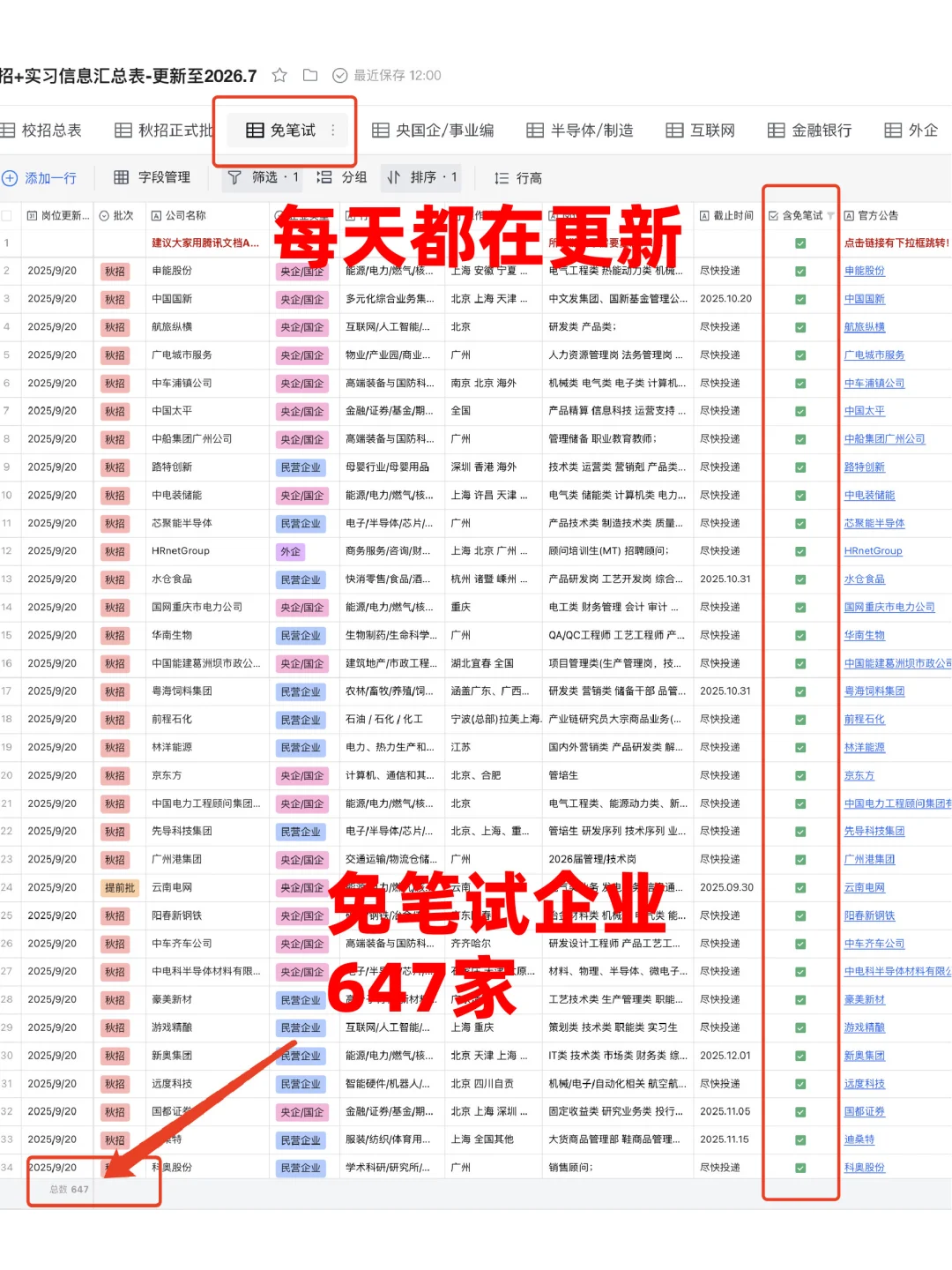Select row number 14 header

pos(6,607)
